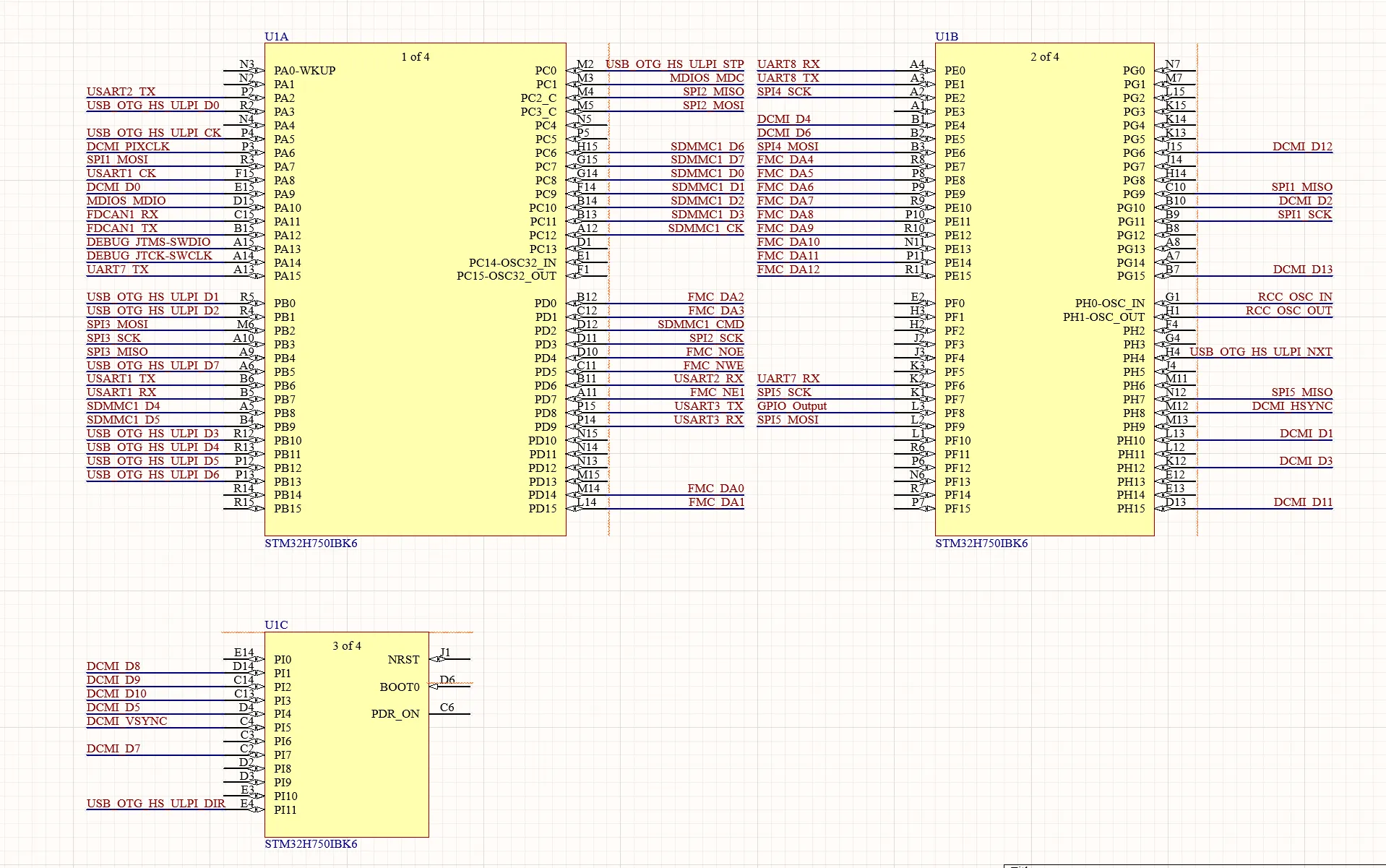Click the '1 of 4' part label
The width and height of the screenshot is (1386, 868).
tap(416, 56)
